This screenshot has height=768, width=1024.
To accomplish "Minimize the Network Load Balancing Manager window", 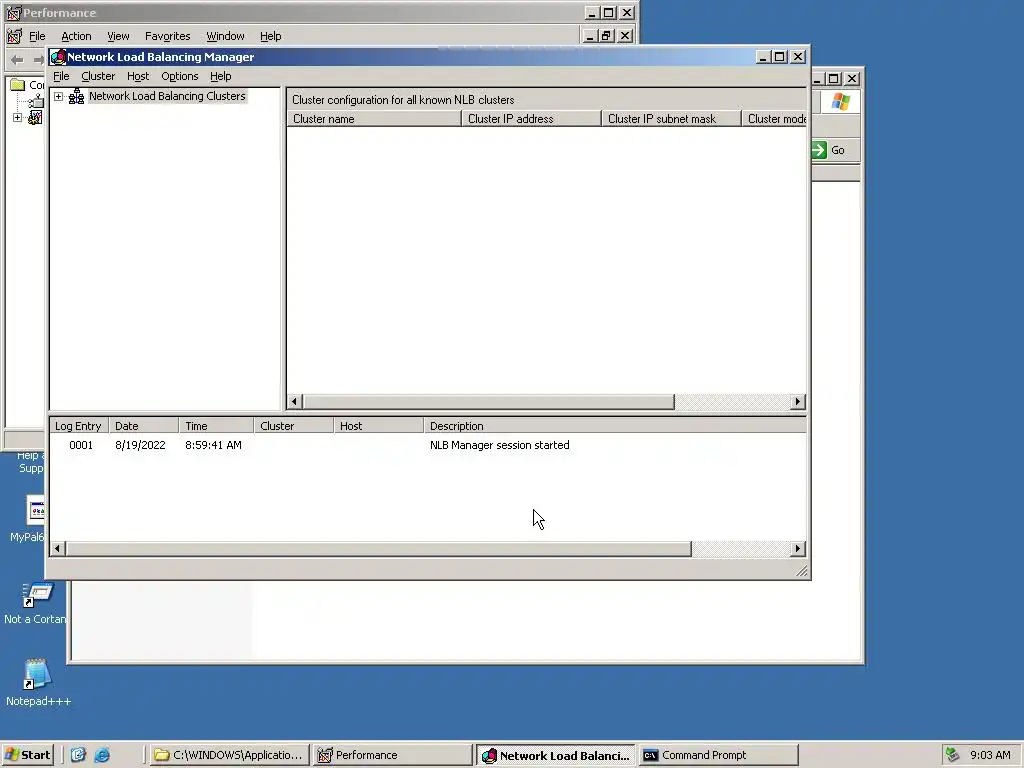I will coord(763,57).
